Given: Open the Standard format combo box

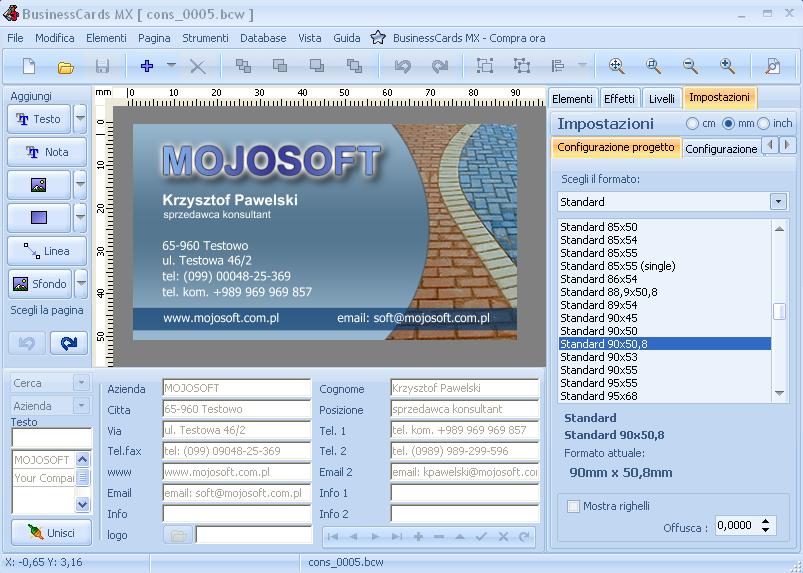Looking at the screenshot, I should click(x=673, y=202).
